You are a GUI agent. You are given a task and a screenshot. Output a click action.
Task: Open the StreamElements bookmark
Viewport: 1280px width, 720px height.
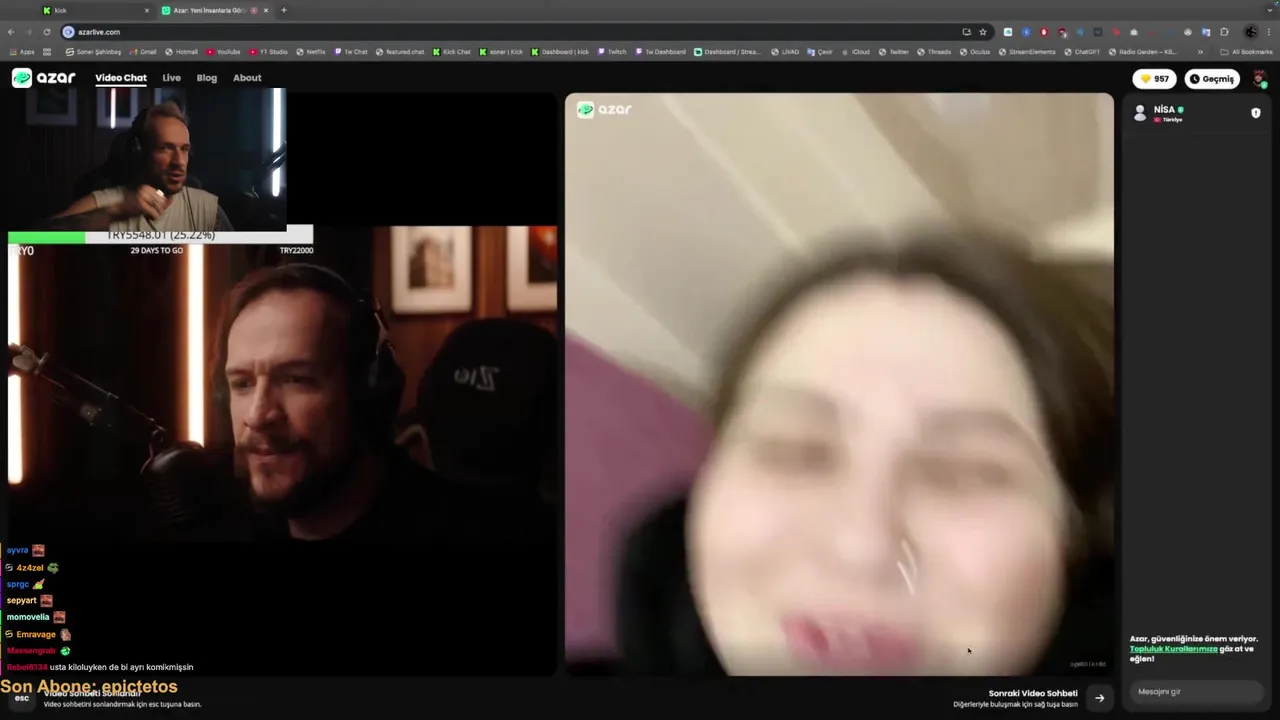[1027, 52]
